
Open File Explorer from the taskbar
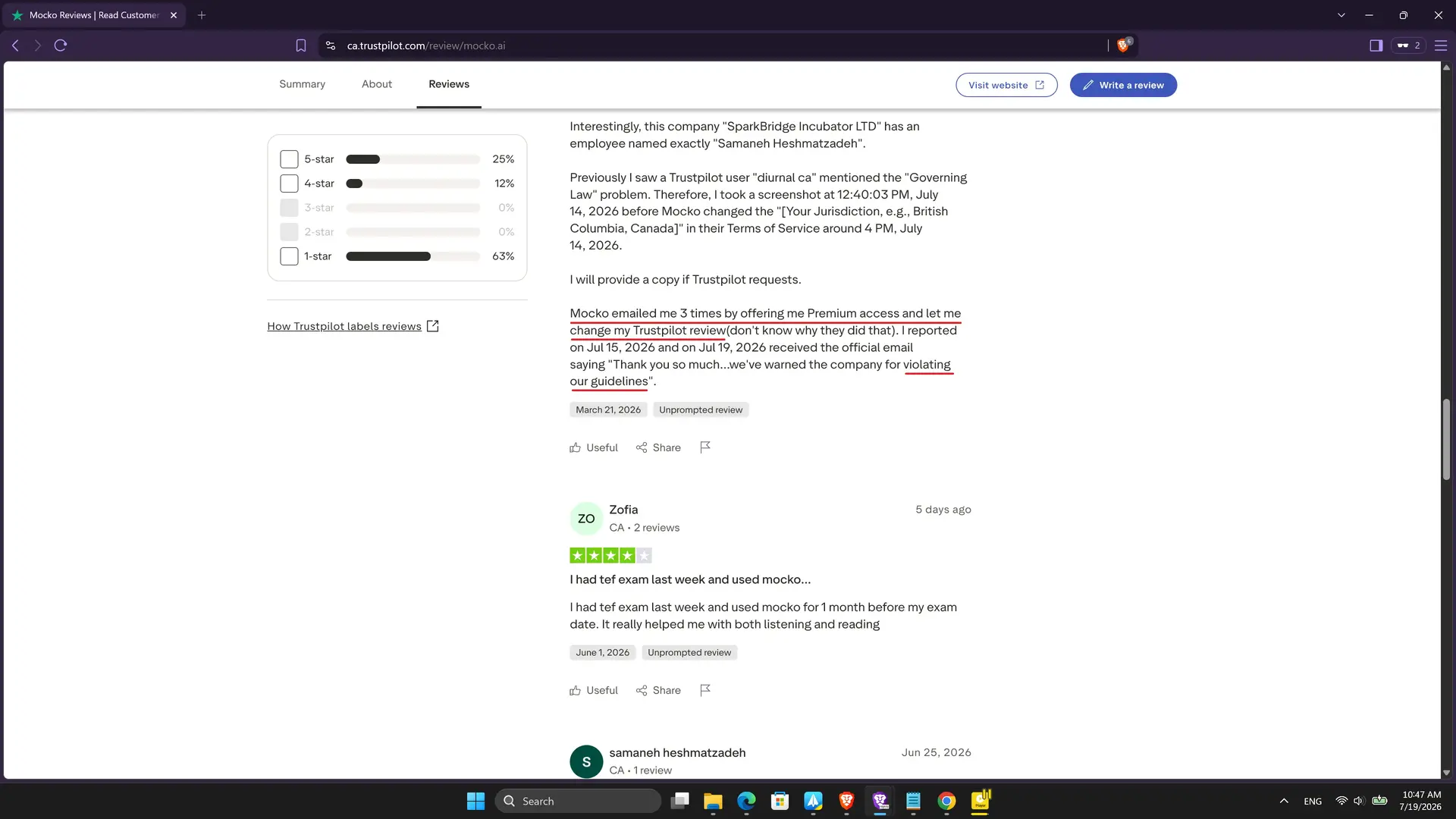coord(713,801)
